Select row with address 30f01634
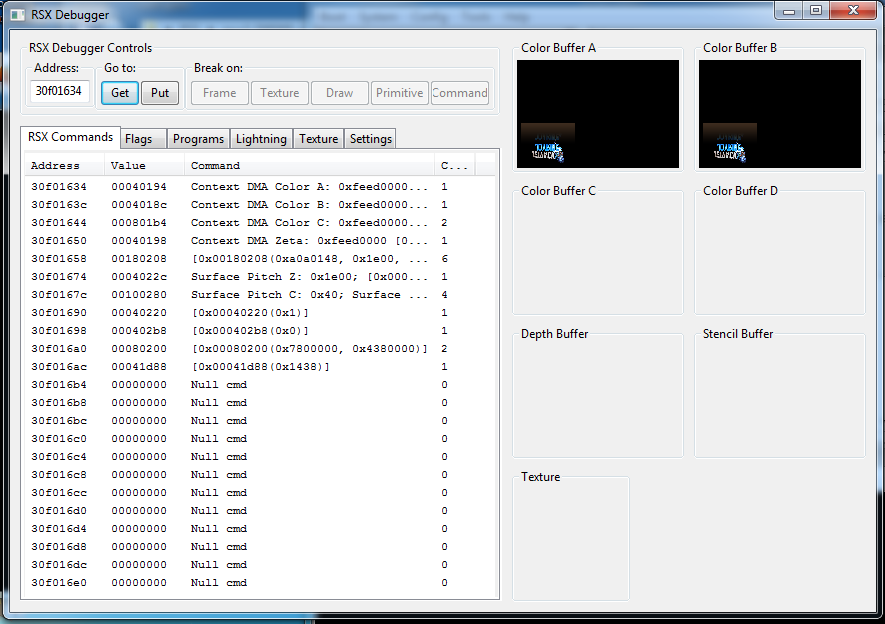 pyautogui.click(x=260, y=187)
